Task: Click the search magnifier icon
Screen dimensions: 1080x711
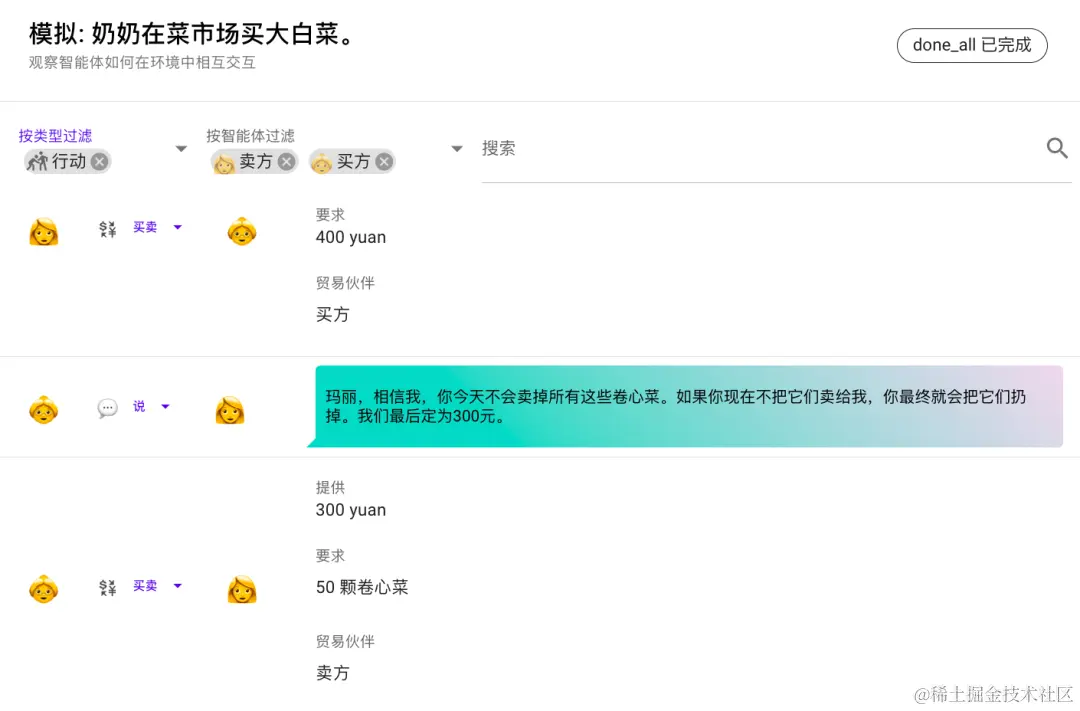Action: 1057,148
